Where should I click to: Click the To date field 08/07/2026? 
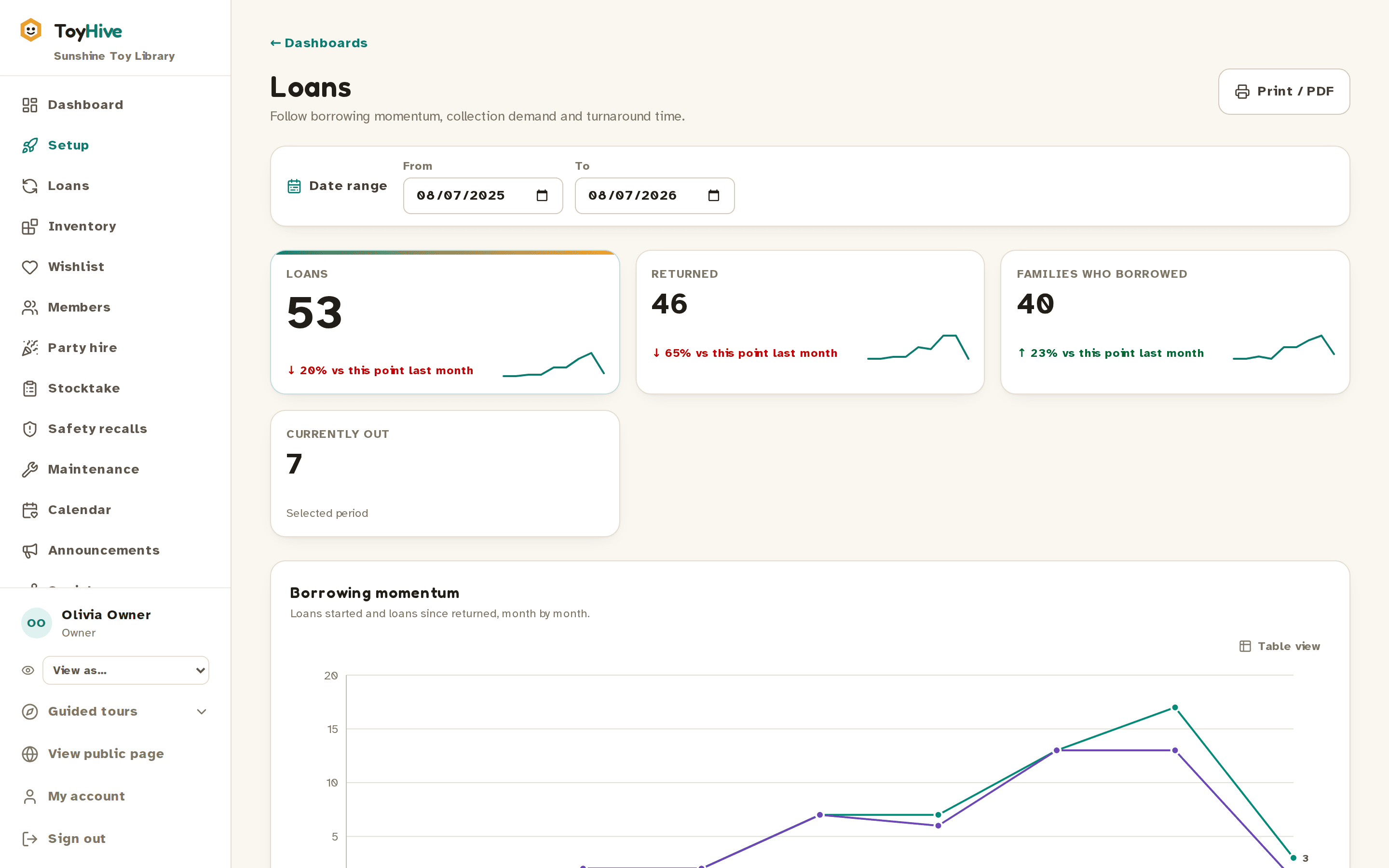point(654,196)
